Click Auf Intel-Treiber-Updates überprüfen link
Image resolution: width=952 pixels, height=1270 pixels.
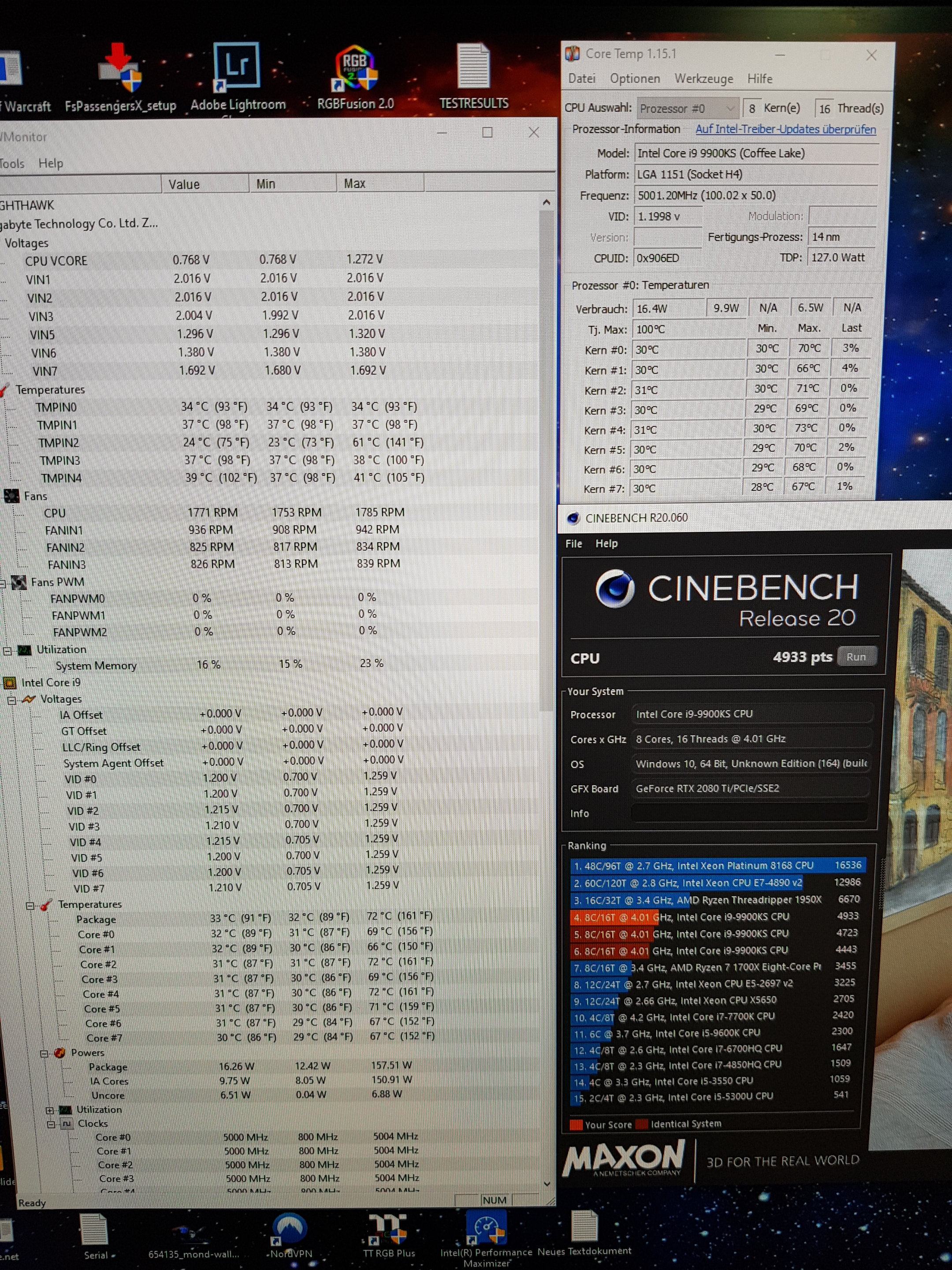coord(785,129)
